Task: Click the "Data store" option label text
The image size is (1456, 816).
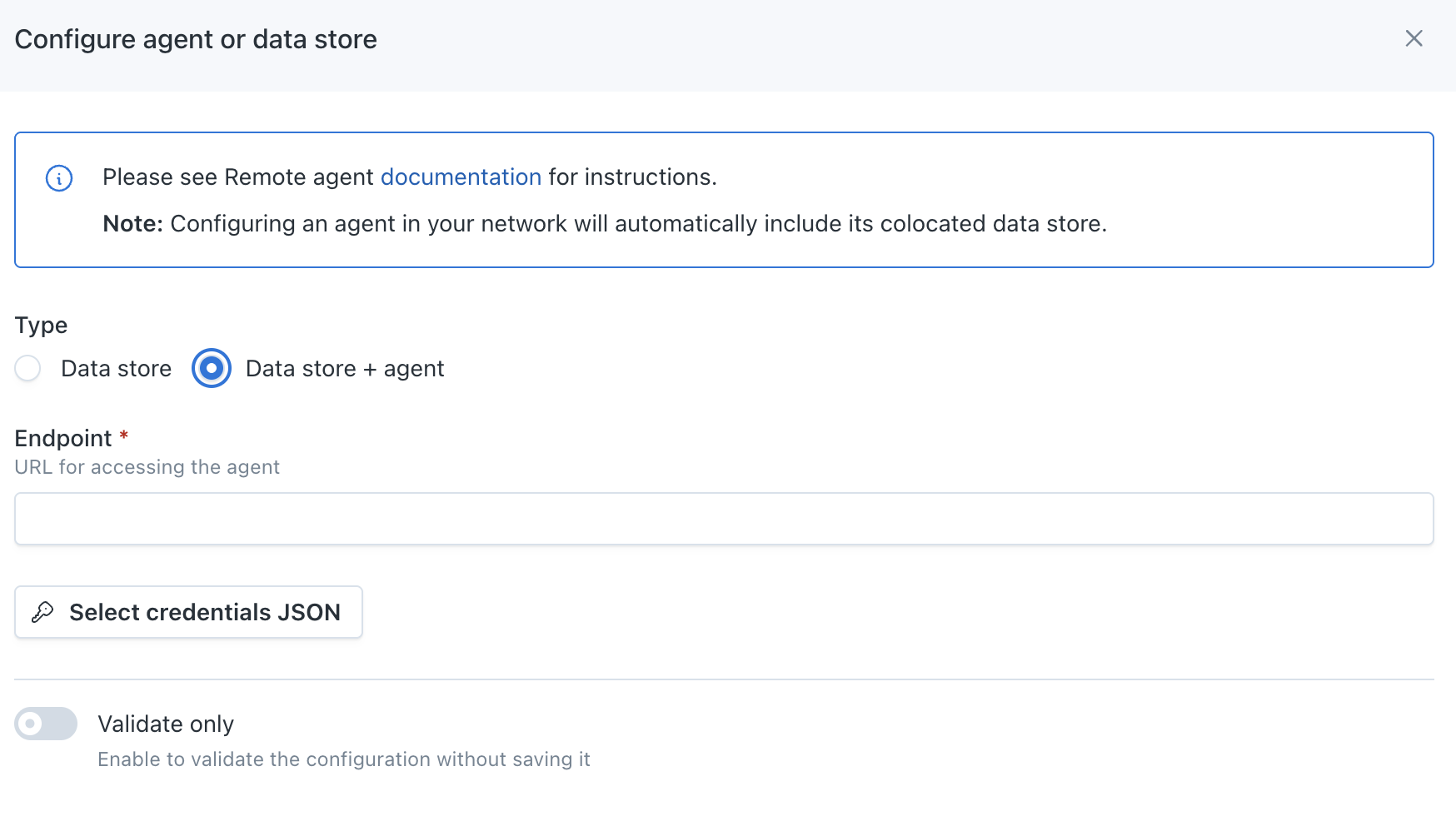Action: tap(116, 369)
